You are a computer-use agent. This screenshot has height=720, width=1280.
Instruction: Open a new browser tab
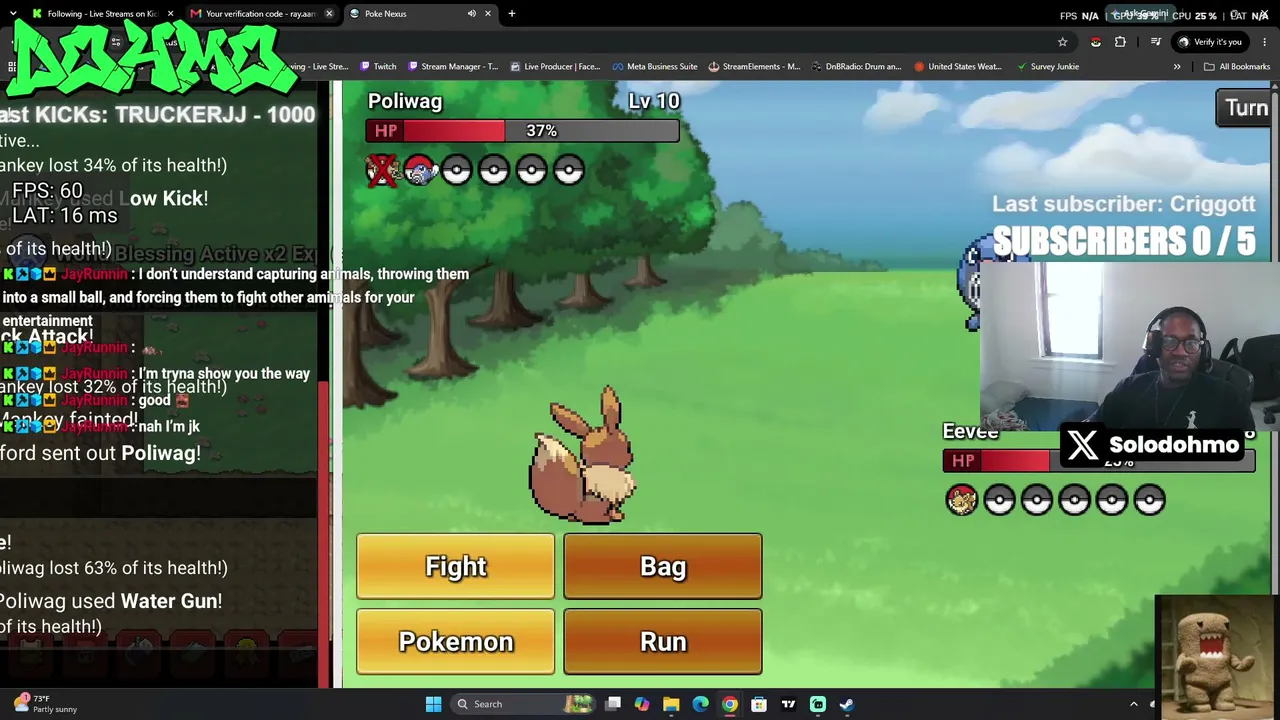click(x=512, y=14)
